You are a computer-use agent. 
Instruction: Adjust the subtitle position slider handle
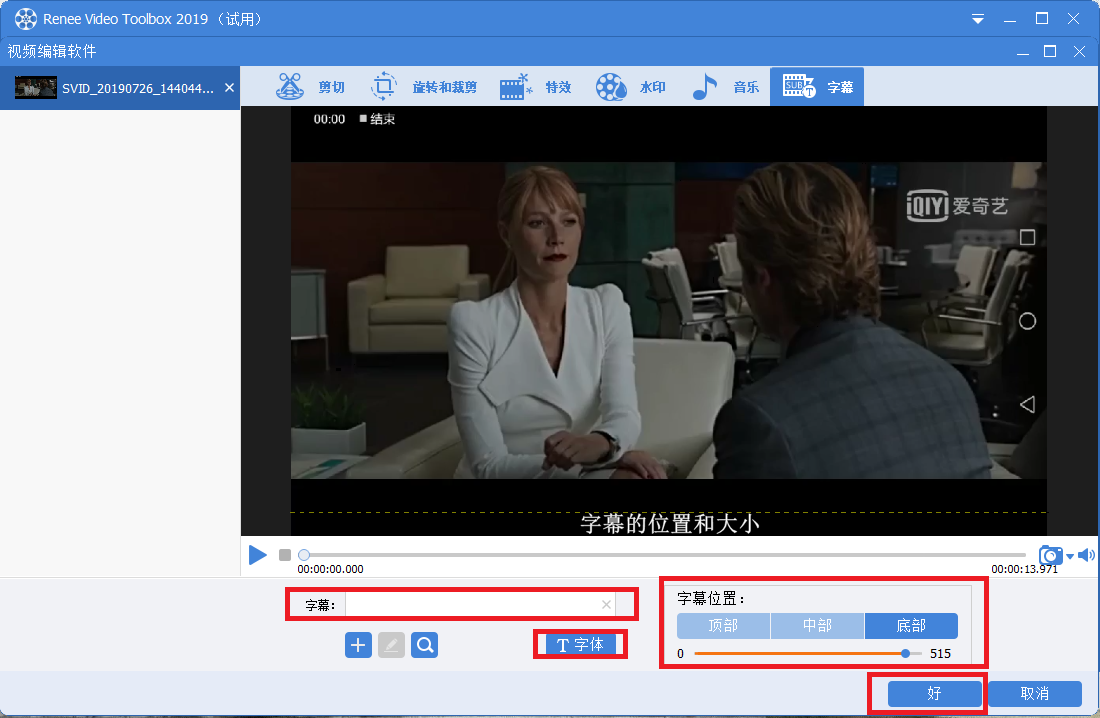click(906, 653)
